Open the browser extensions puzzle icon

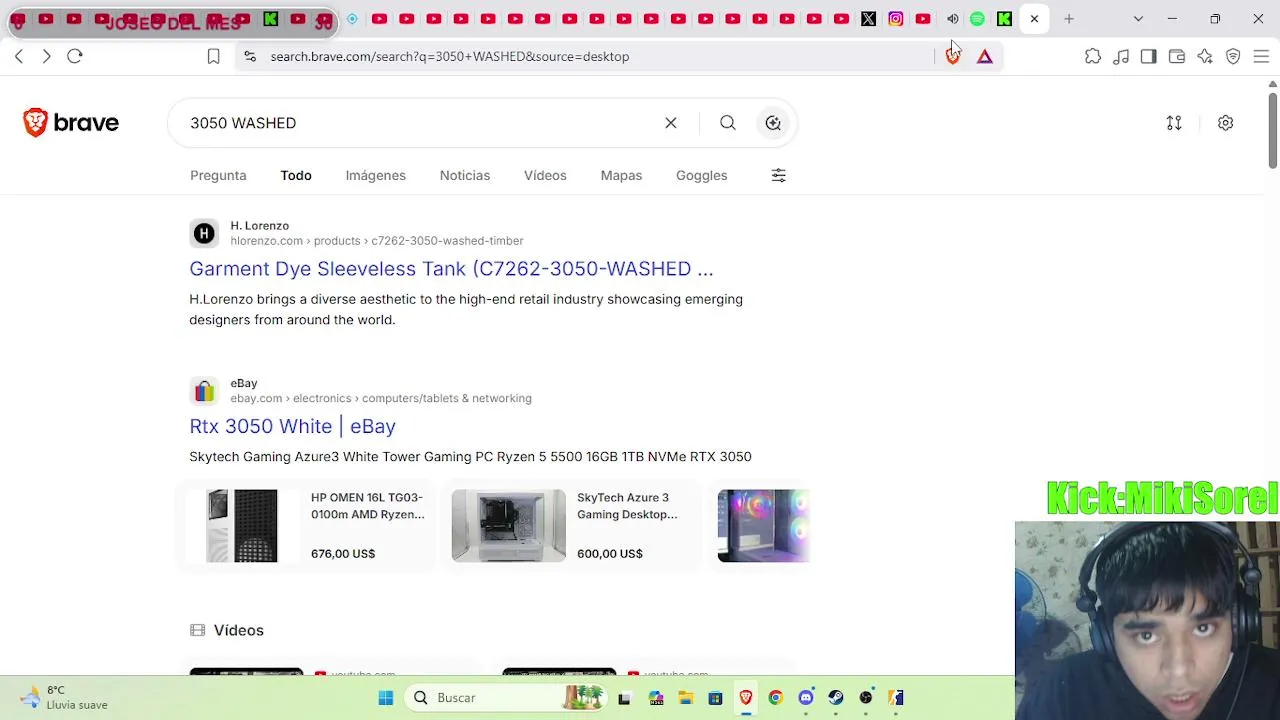pos(1093,57)
